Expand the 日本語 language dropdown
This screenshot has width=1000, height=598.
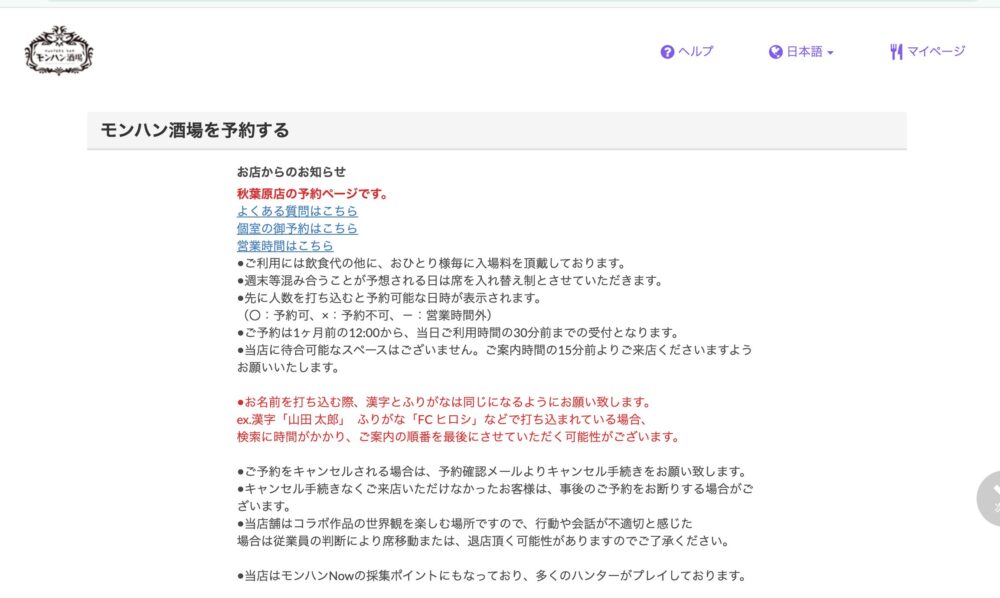coord(809,52)
